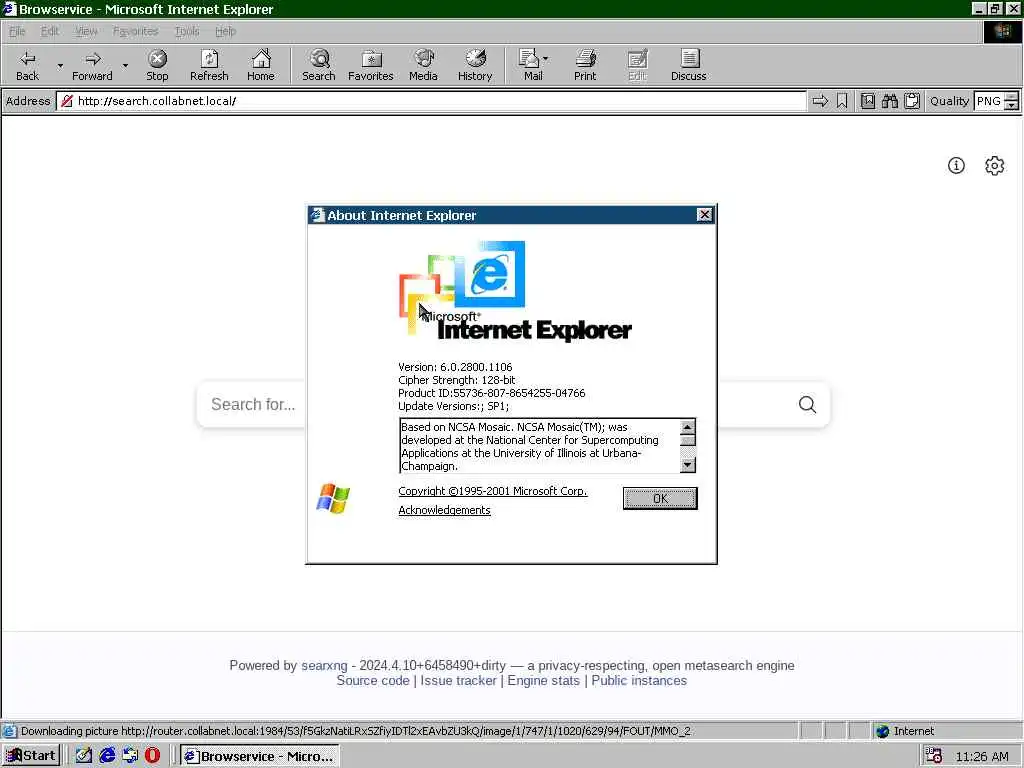Click the system tray scheduler icon
This screenshot has height=768, width=1024.
pyautogui.click(x=934, y=756)
